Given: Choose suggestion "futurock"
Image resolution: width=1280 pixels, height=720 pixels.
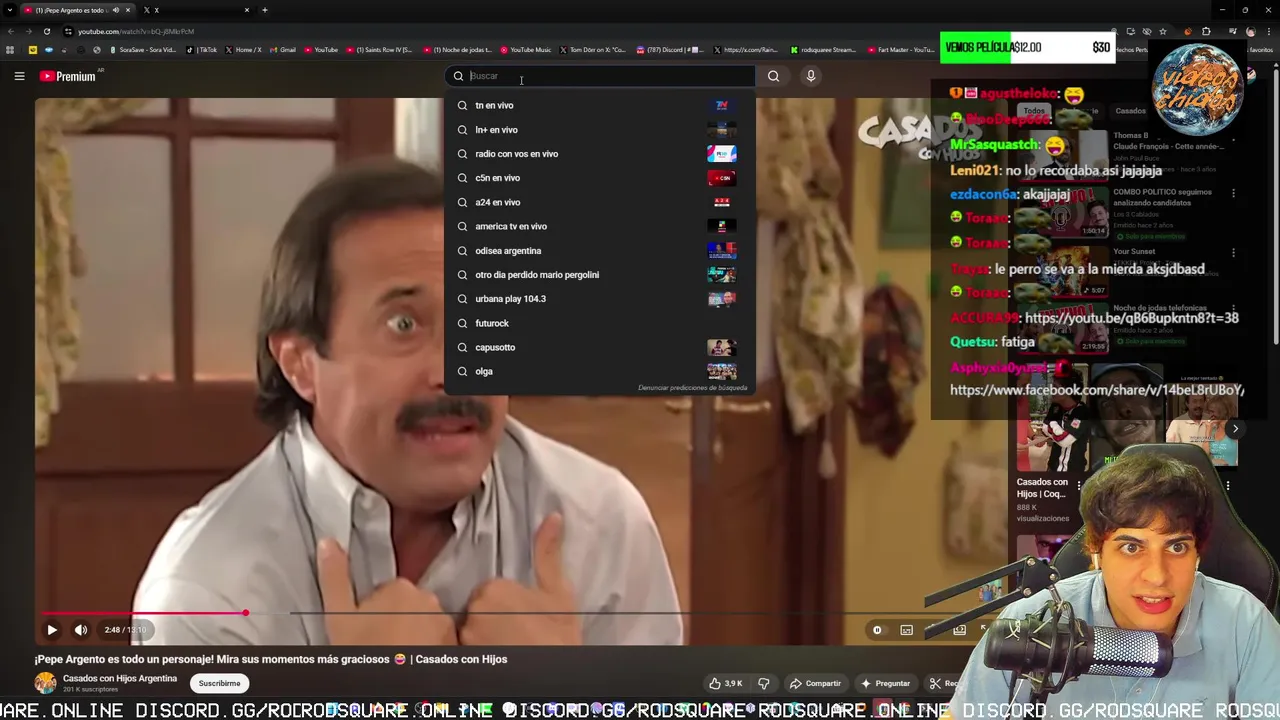Looking at the screenshot, I should (600, 323).
